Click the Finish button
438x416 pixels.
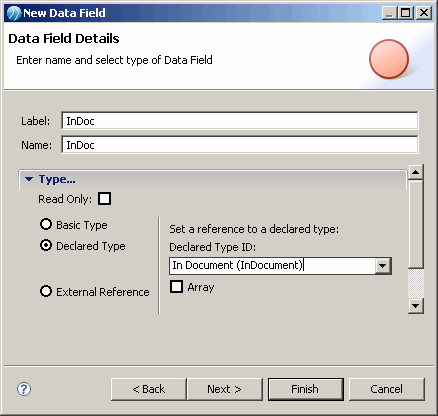click(306, 389)
